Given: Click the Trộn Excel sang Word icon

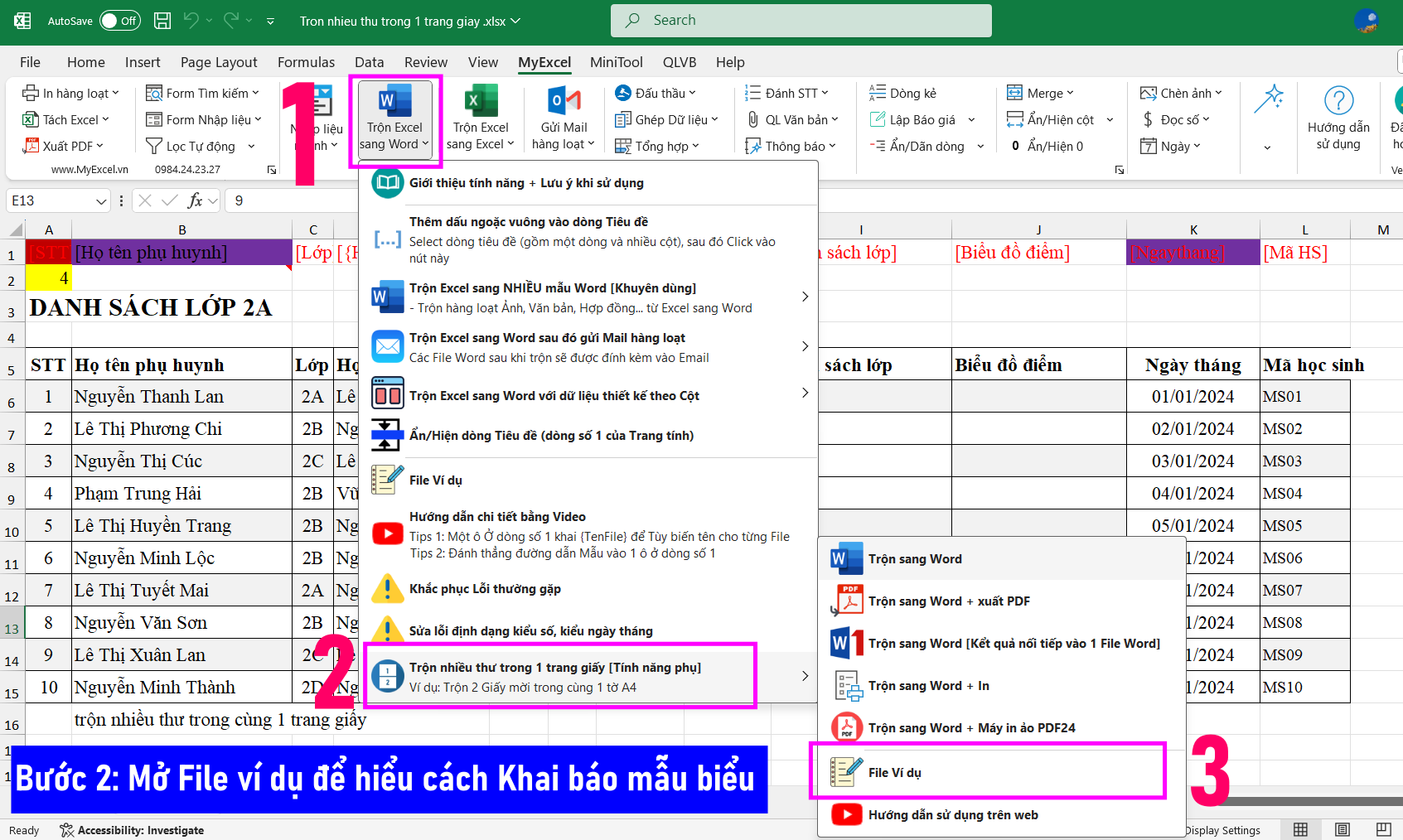Looking at the screenshot, I should point(394,102).
